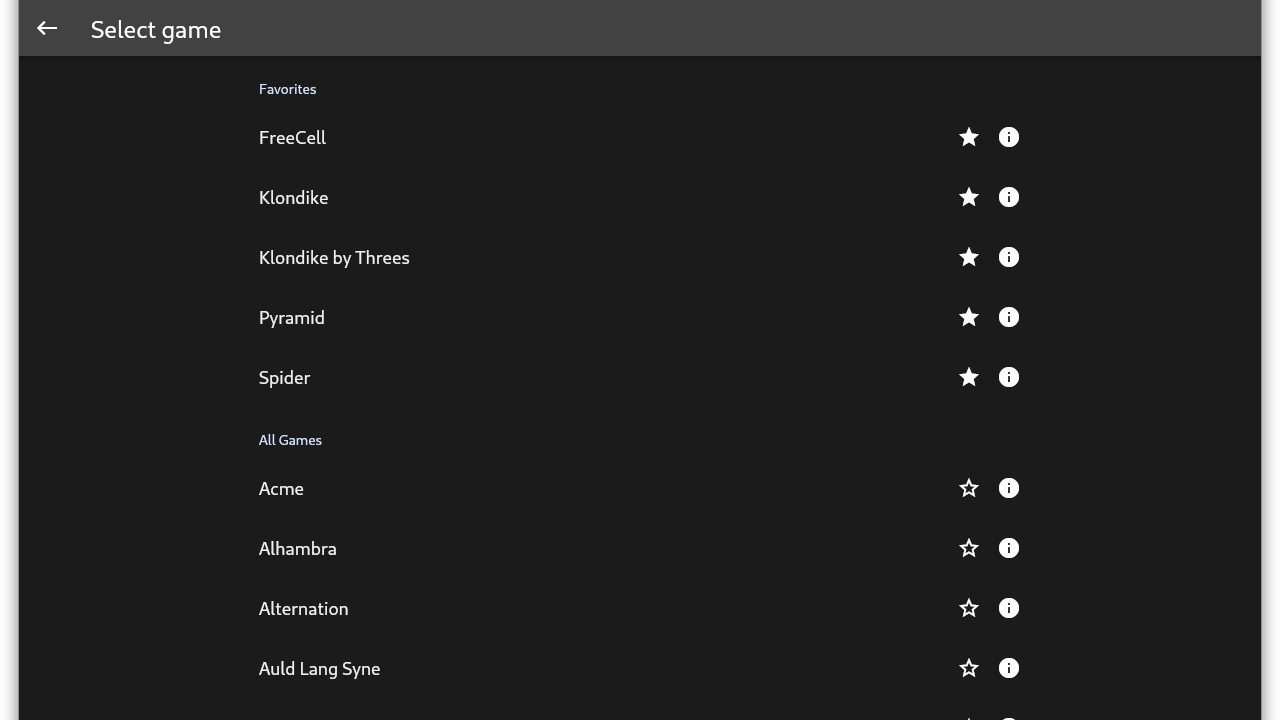Remove FreeCell from favorites
This screenshot has width=1280, height=720.
pyautogui.click(x=968, y=137)
